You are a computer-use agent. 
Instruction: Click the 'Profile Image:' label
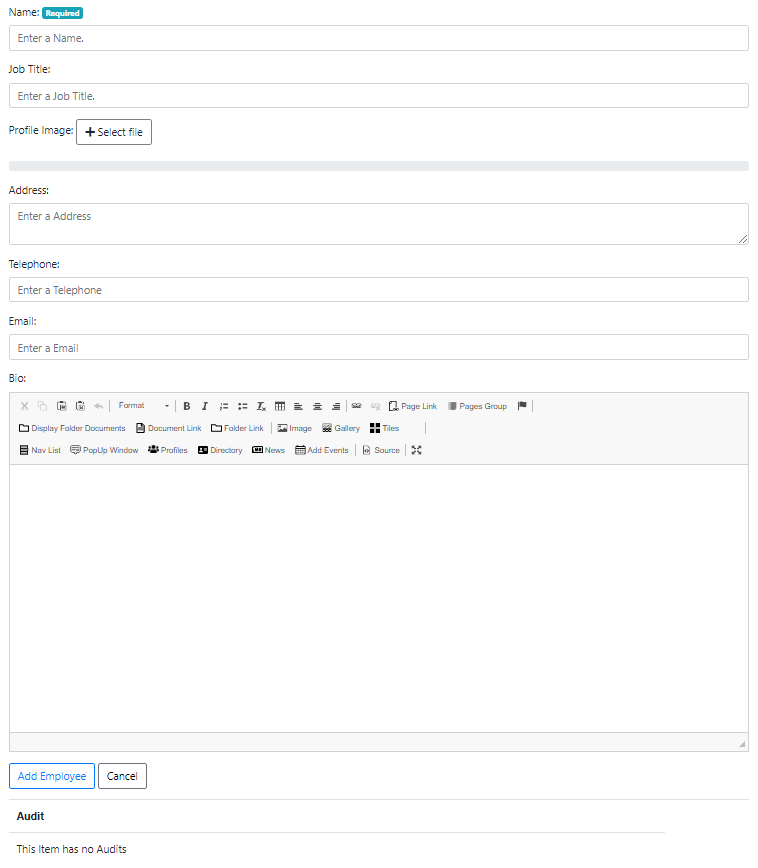41,131
